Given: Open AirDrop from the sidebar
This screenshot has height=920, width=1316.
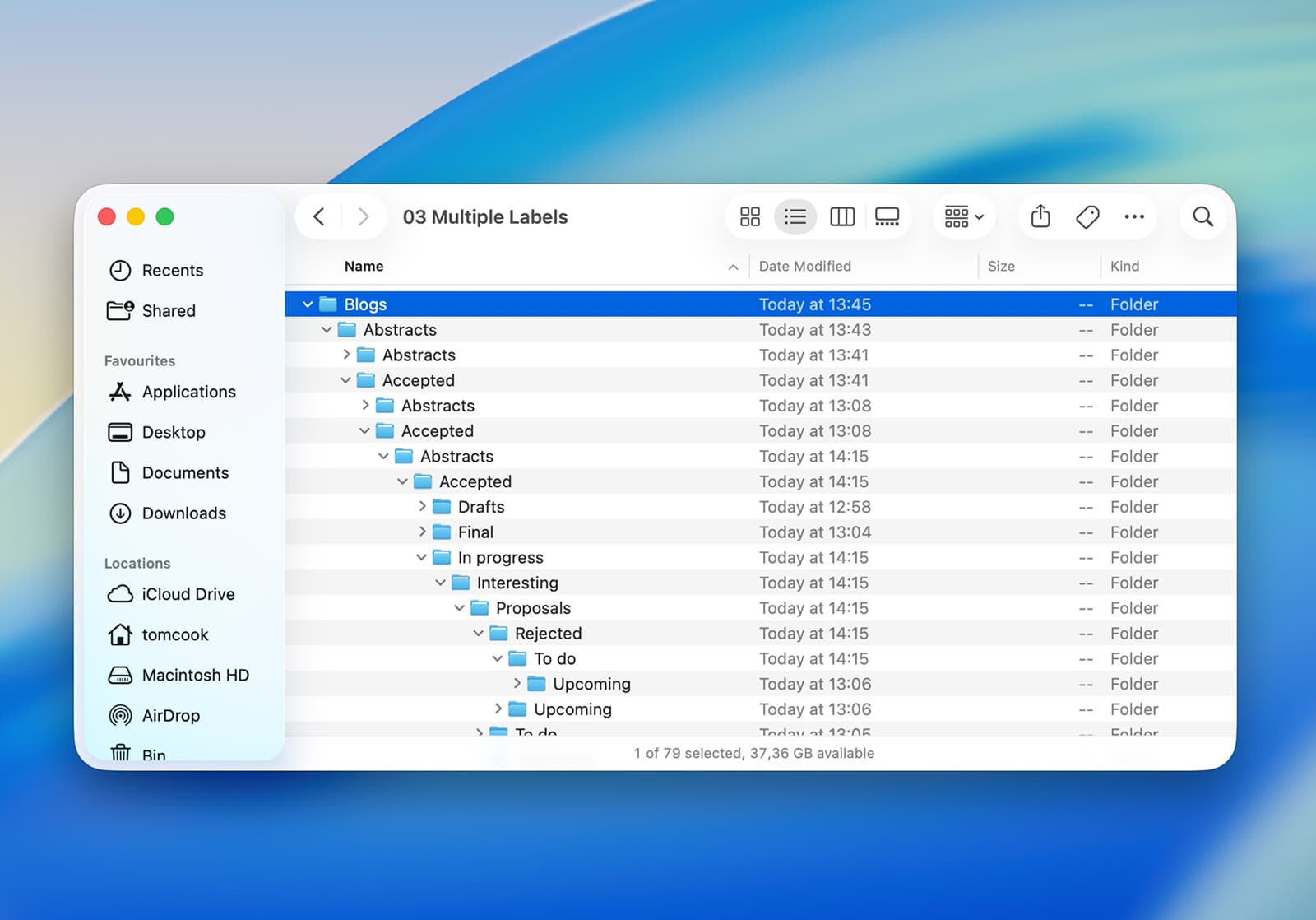Looking at the screenshot, I should click(170, 715).
